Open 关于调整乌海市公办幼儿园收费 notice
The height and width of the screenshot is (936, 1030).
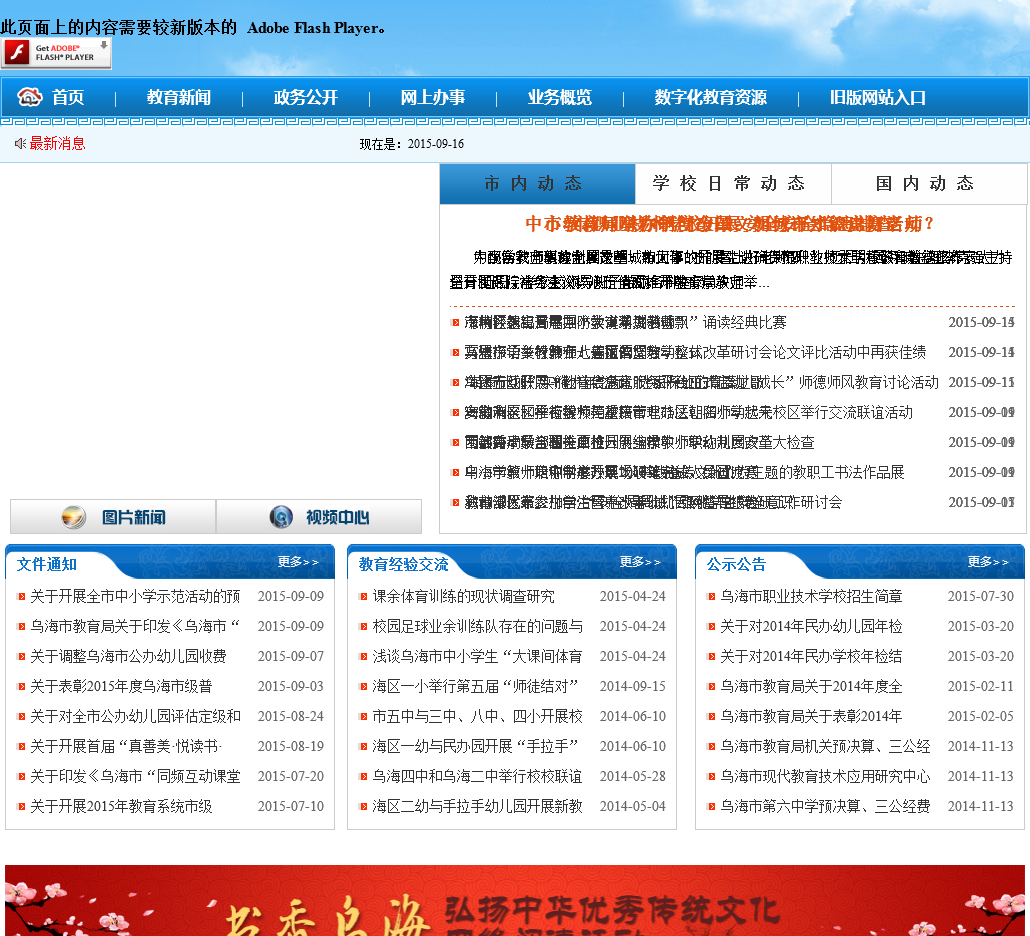point(128,656)
